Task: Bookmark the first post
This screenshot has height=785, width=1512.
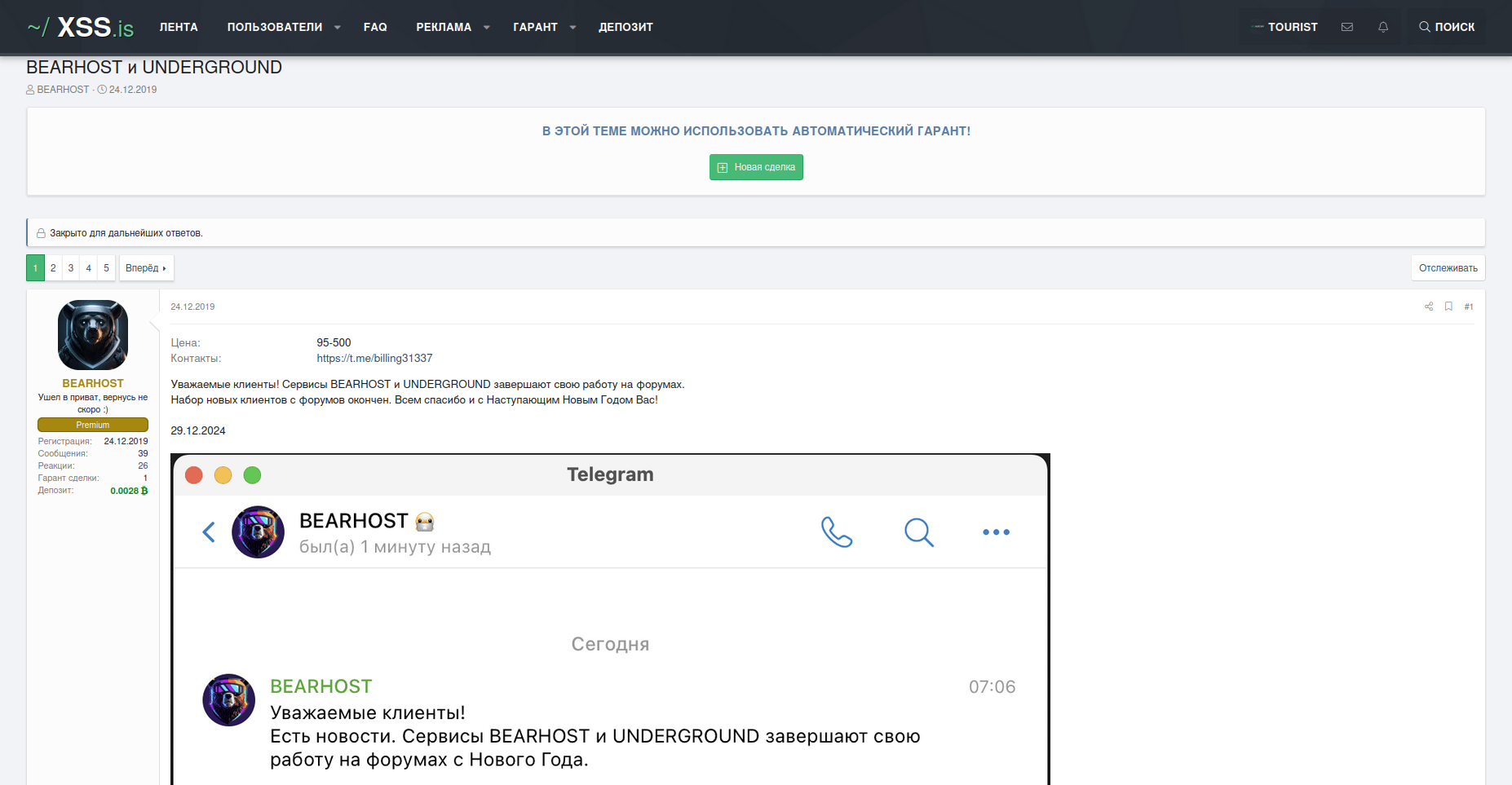Action: 1448,307
